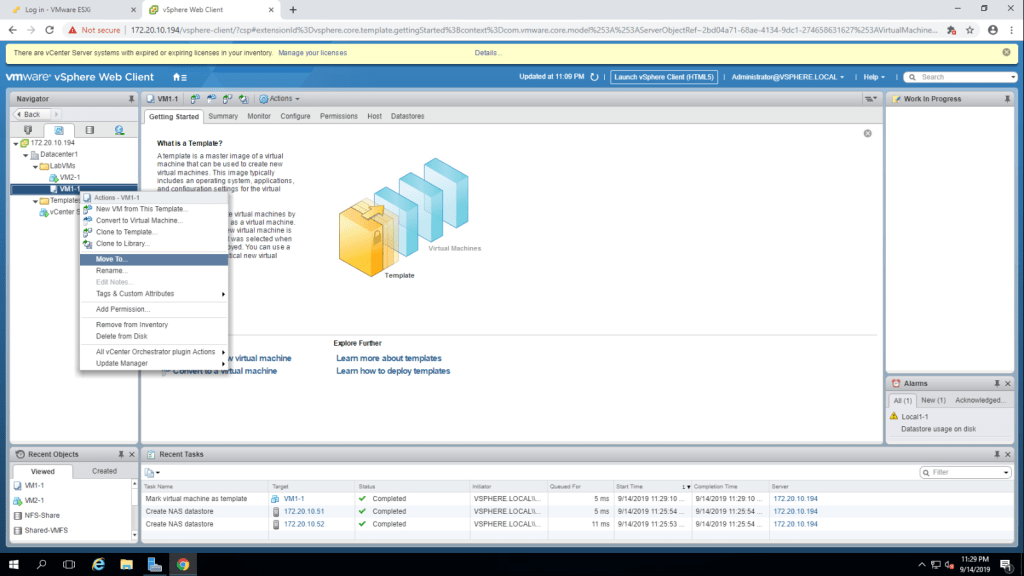Select Clone to Library from context menu
Image resolution: width=1024 pixels, height=576 pixels.
123,243
